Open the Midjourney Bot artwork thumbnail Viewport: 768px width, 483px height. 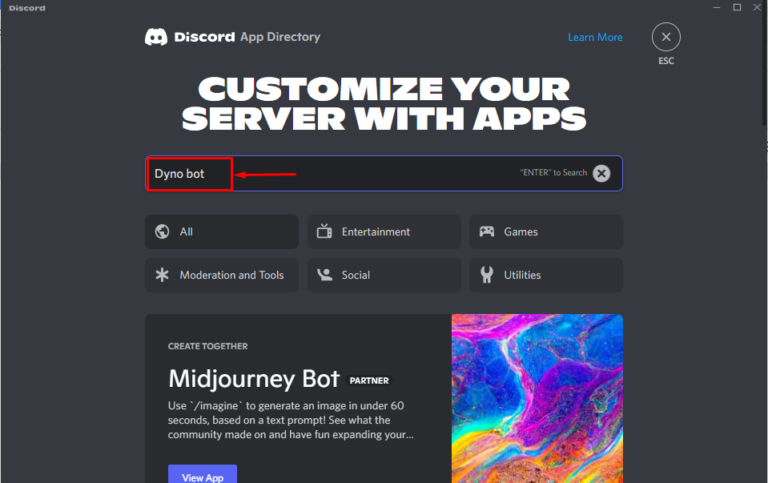[x=537, y=398]
